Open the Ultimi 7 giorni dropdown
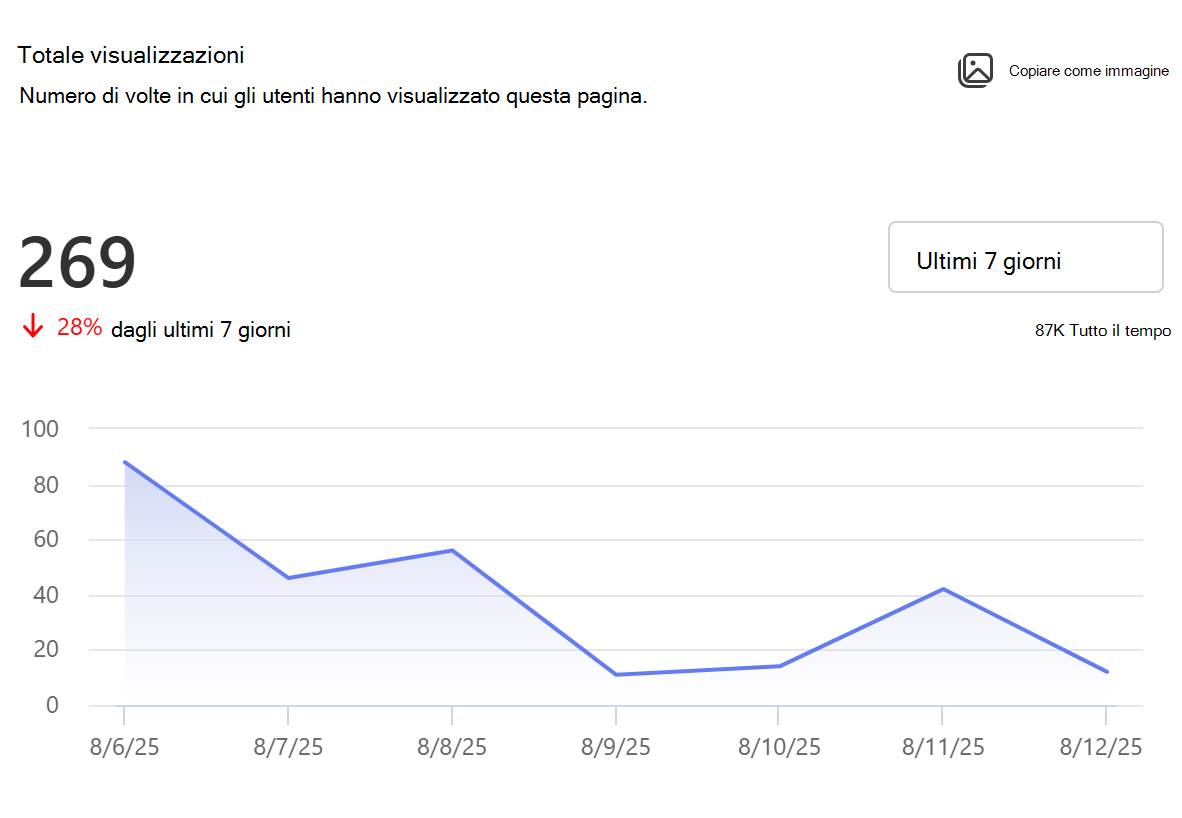This screenshot has width=1182, height=818. pyautogui.click(x=1025, y=257)
